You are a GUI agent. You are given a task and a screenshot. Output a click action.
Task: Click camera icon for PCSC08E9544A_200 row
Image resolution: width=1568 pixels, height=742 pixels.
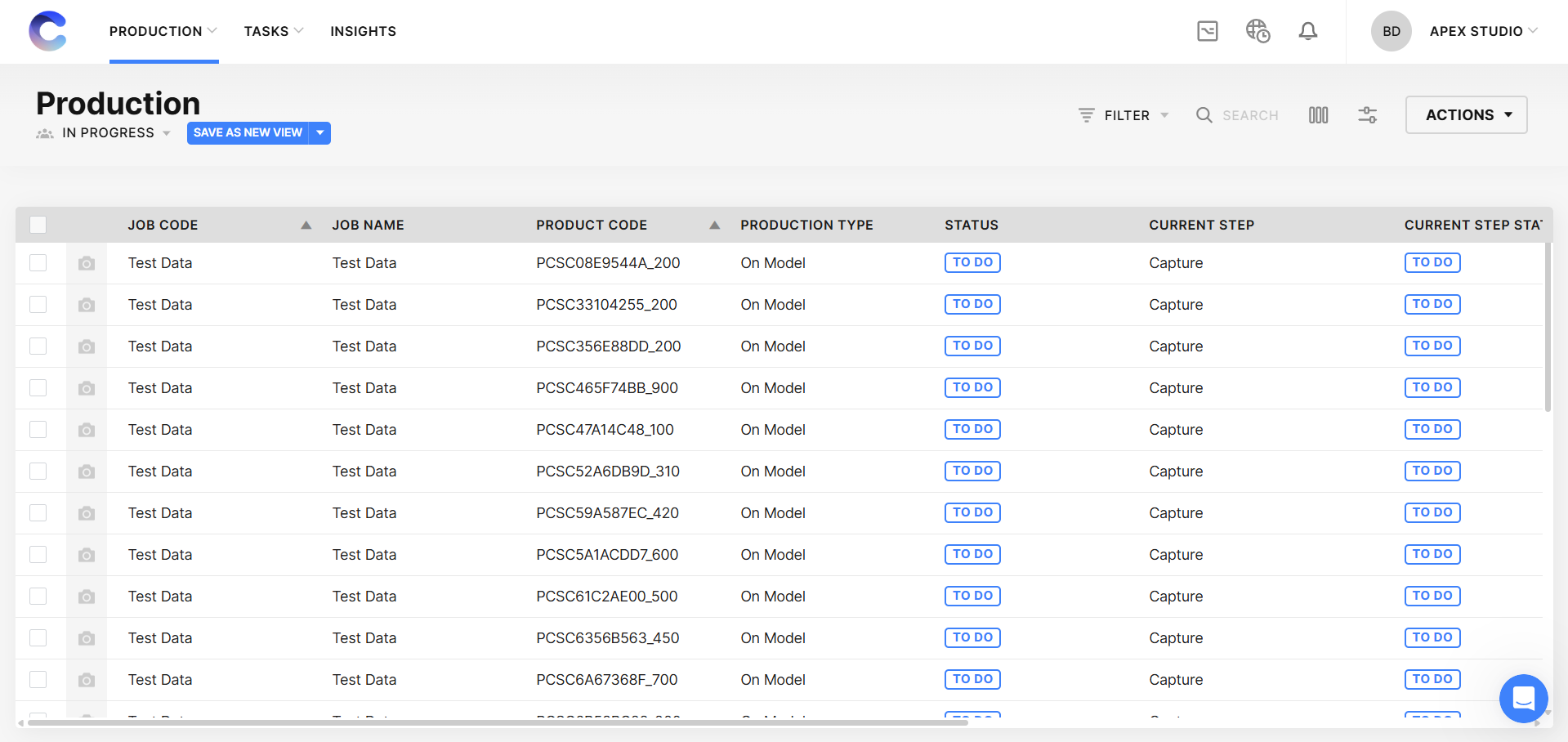87,263
